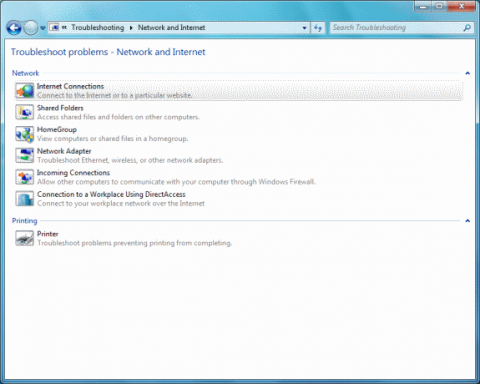The width and height of the screenshot is (480, 384).
Task: Click 'Troubleshoot problems preventing printing from completing.'
Action: 134,243
